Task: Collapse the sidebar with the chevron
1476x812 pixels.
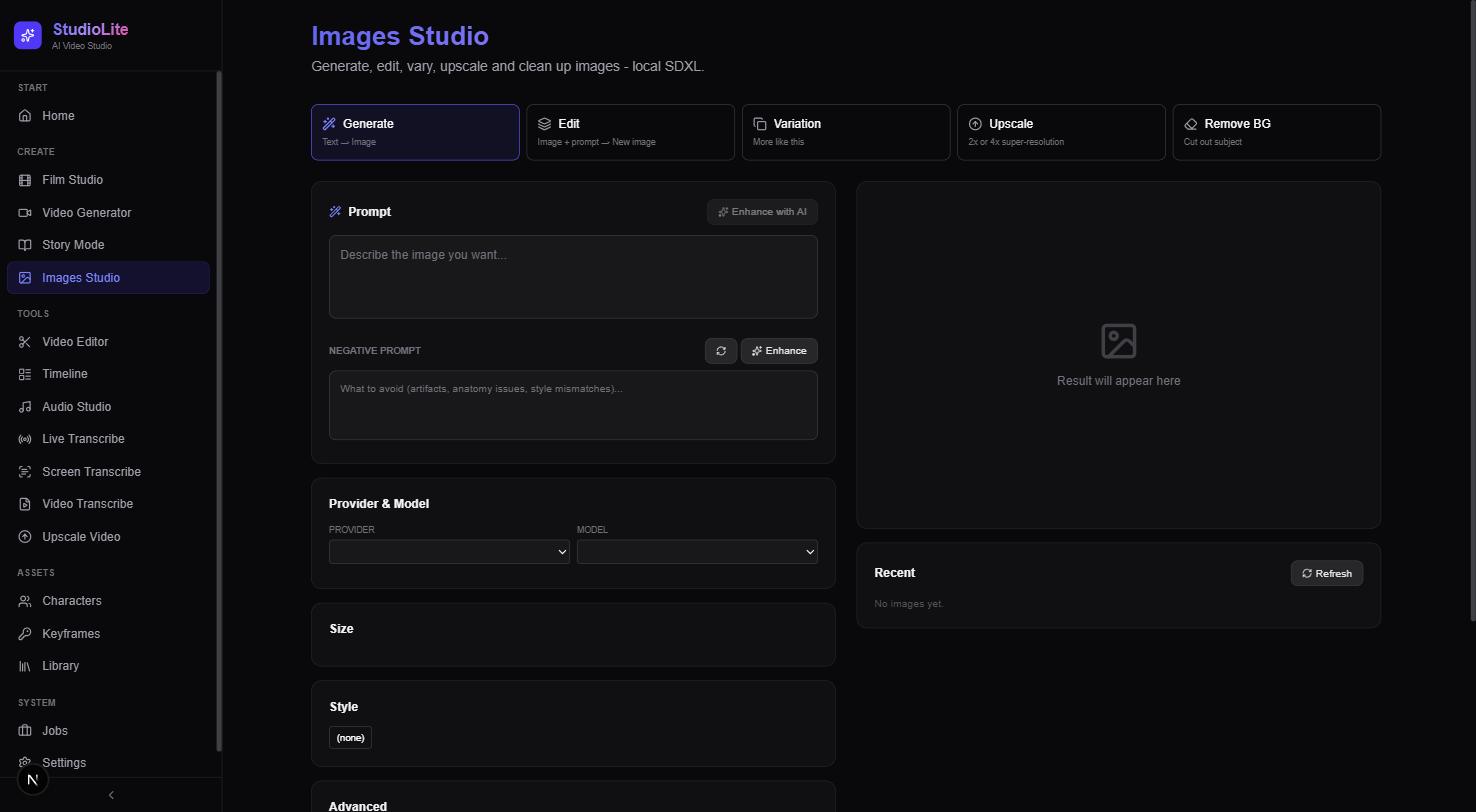Action: tap(111, 795)
